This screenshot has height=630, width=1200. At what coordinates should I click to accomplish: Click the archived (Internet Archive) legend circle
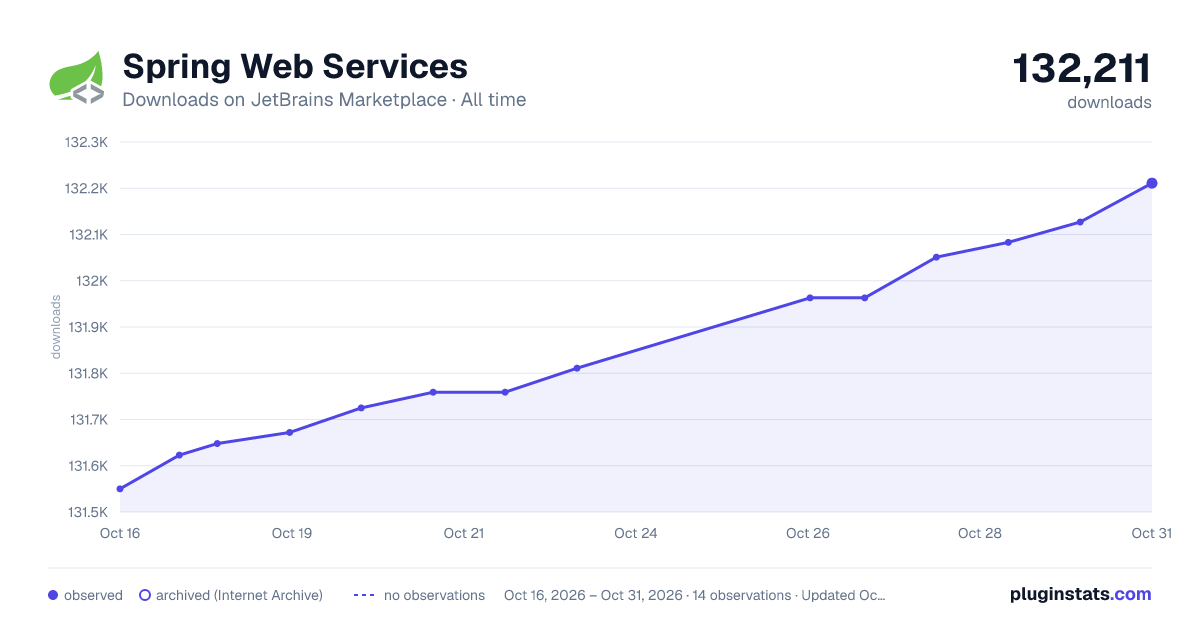point(145,595)
